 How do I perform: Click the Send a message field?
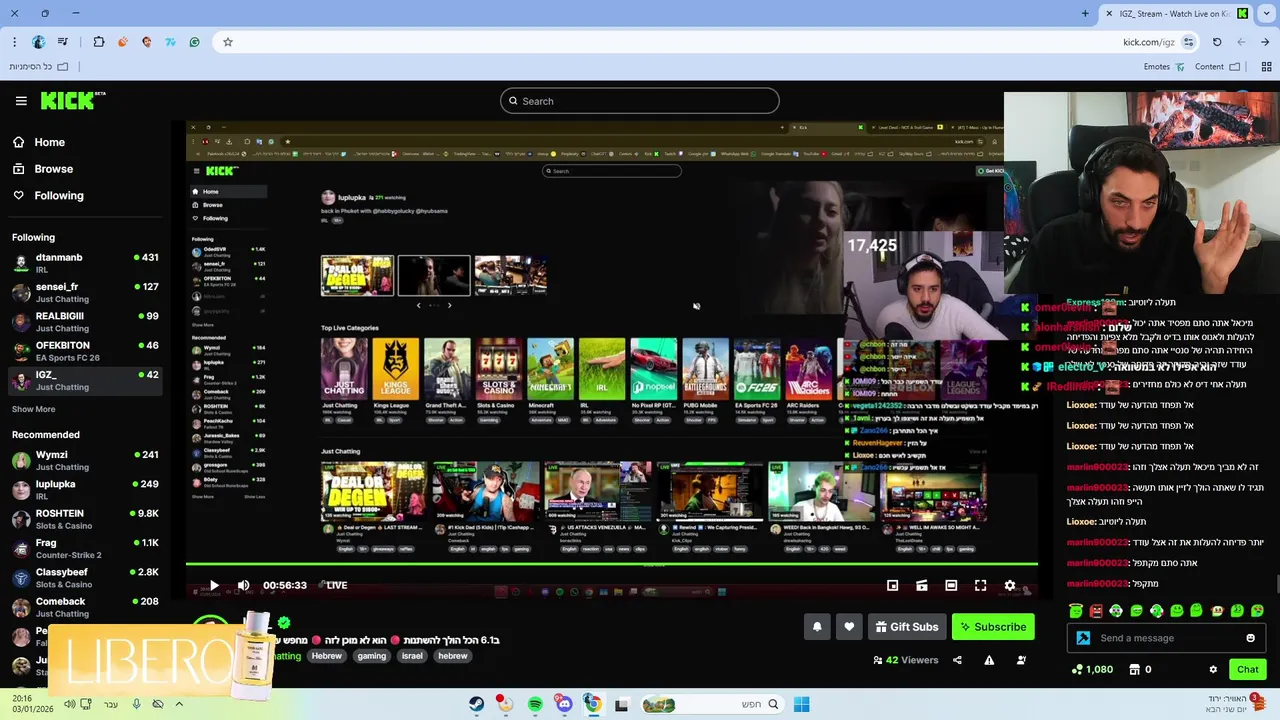1165,638
